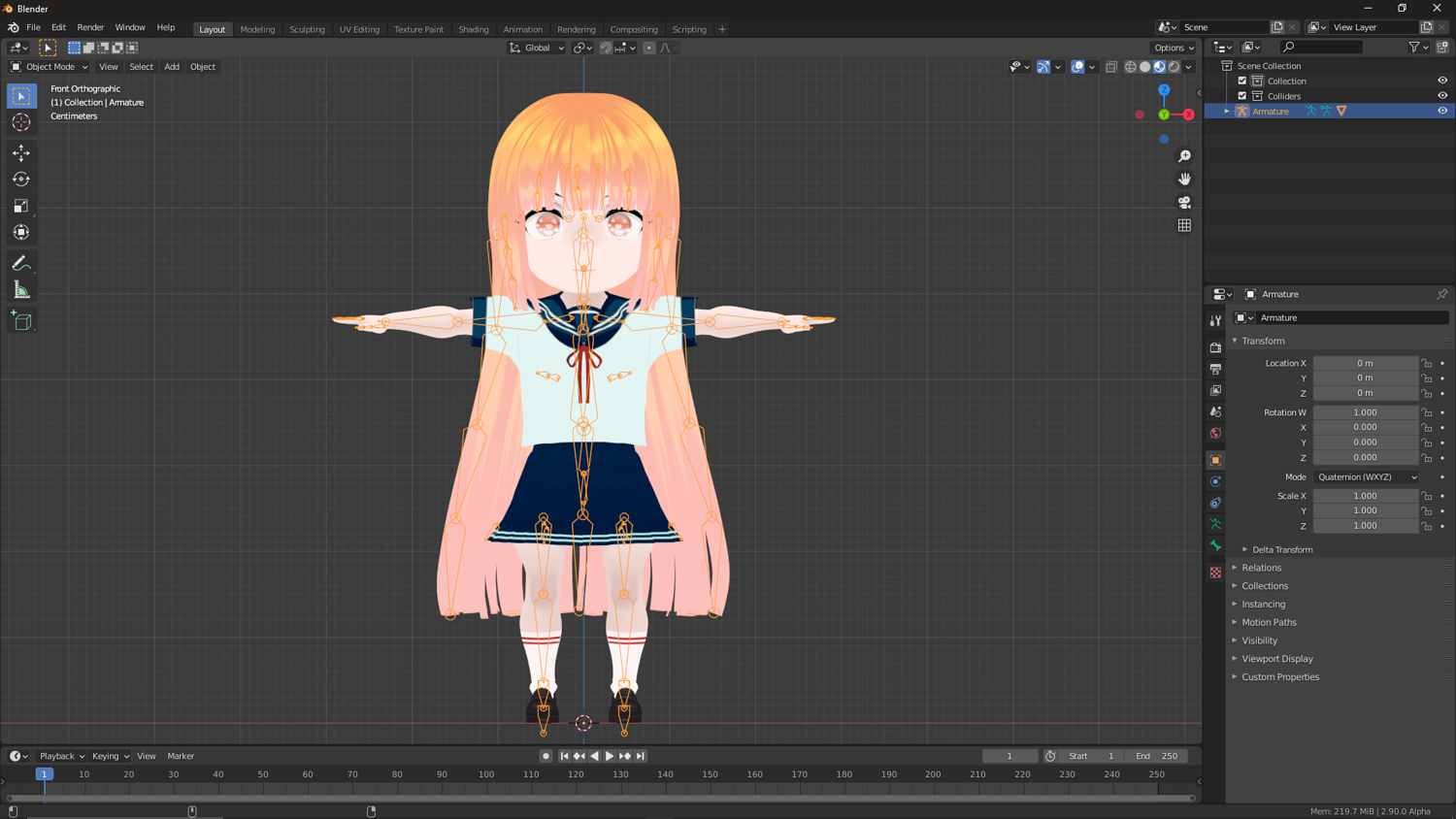
Task: Open the Quaternion (WXYZ) rotation mode dropdown
Action: pyautogui.click(x=1366, y=477)
